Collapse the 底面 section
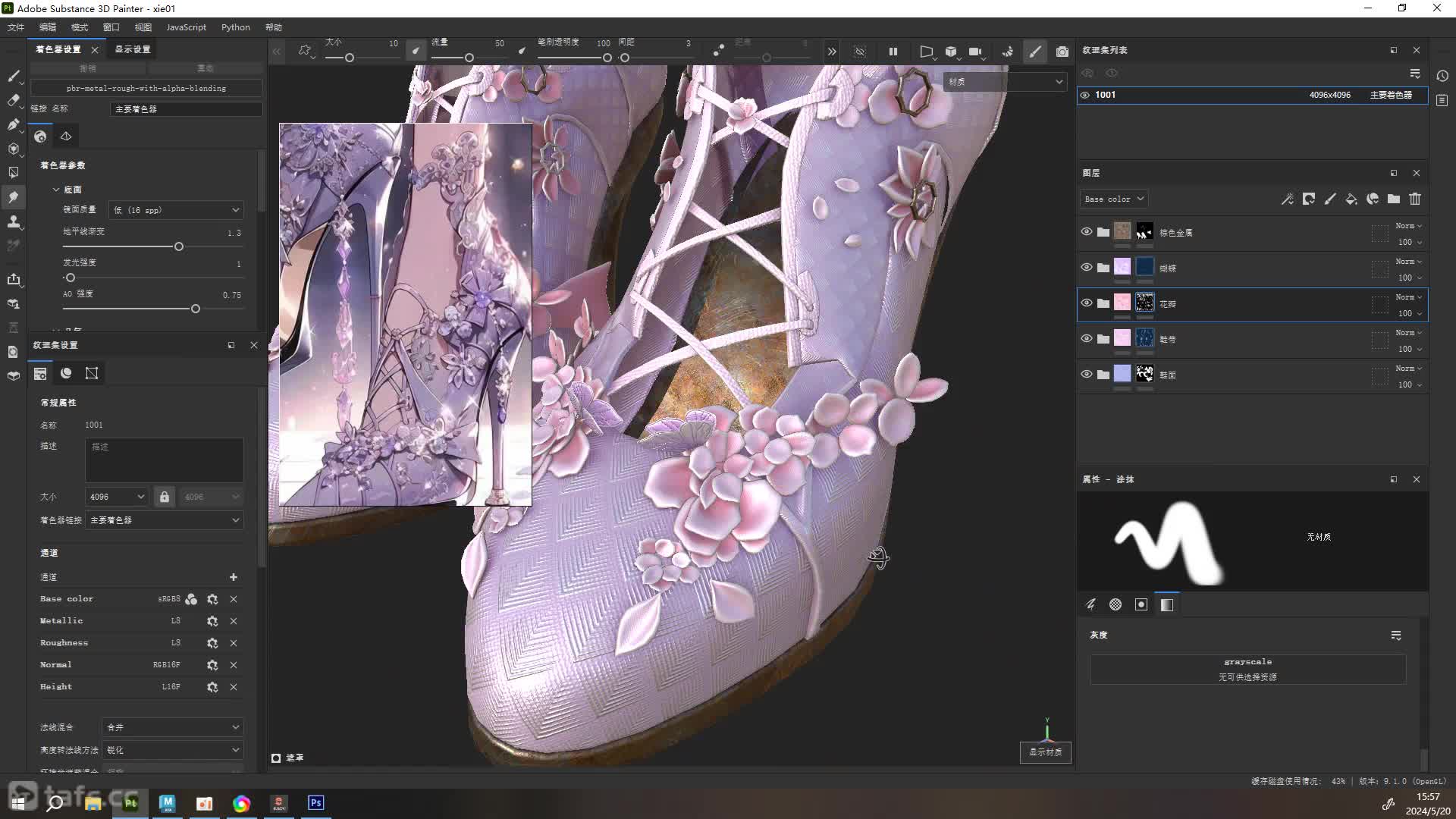The height and width of the screenshot is (819, 1456). (x=56, y=190)
